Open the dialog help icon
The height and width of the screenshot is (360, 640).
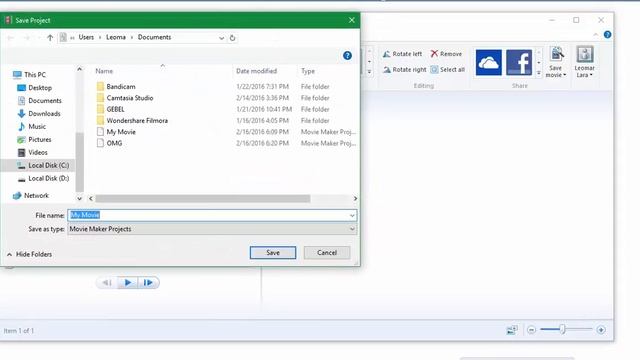point(347,56)
